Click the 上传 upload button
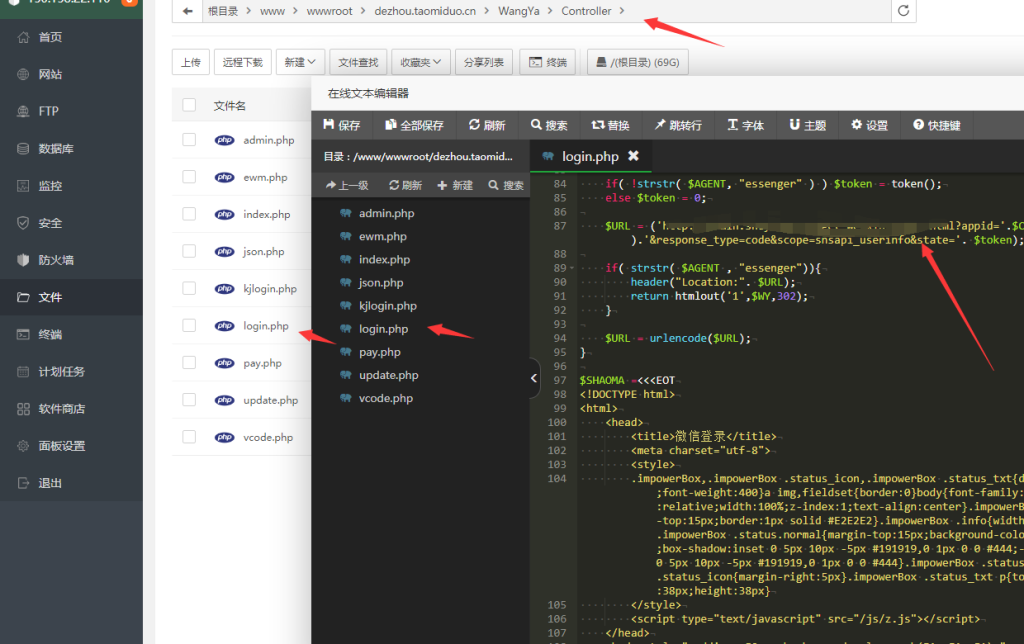 191,61
